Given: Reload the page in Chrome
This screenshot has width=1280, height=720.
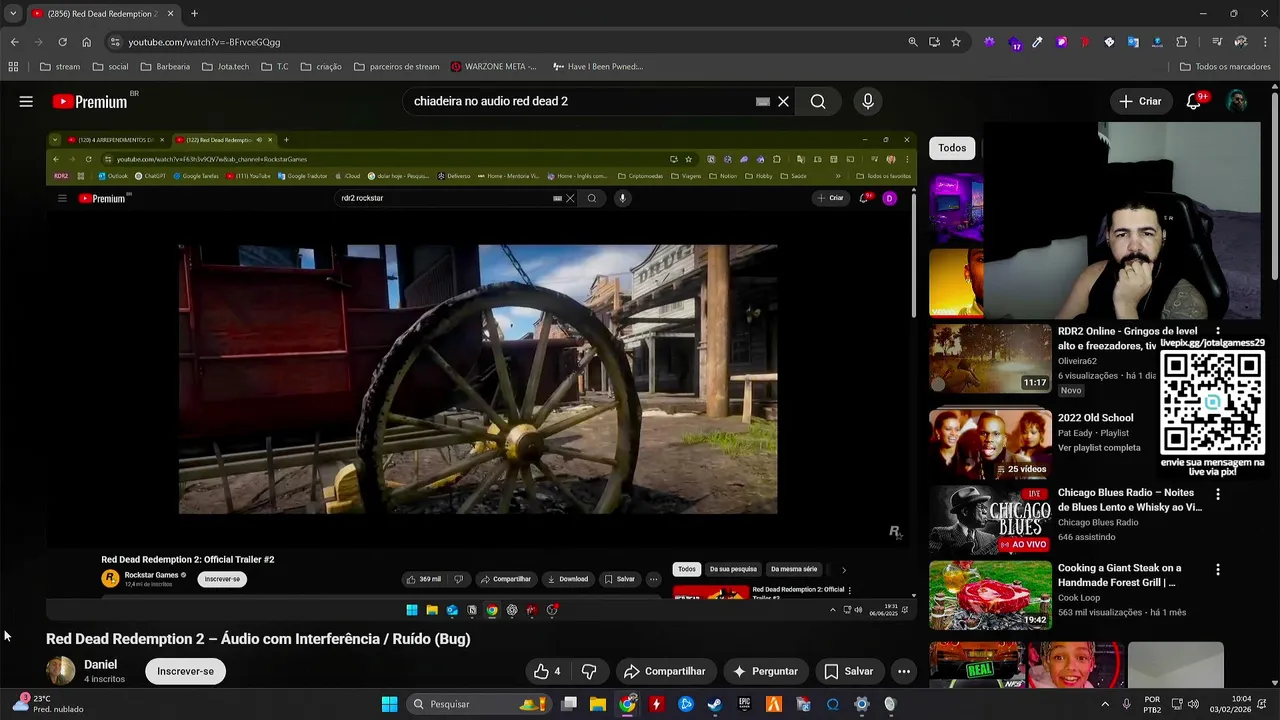Looking at the screenshot, I should [62, 42].
